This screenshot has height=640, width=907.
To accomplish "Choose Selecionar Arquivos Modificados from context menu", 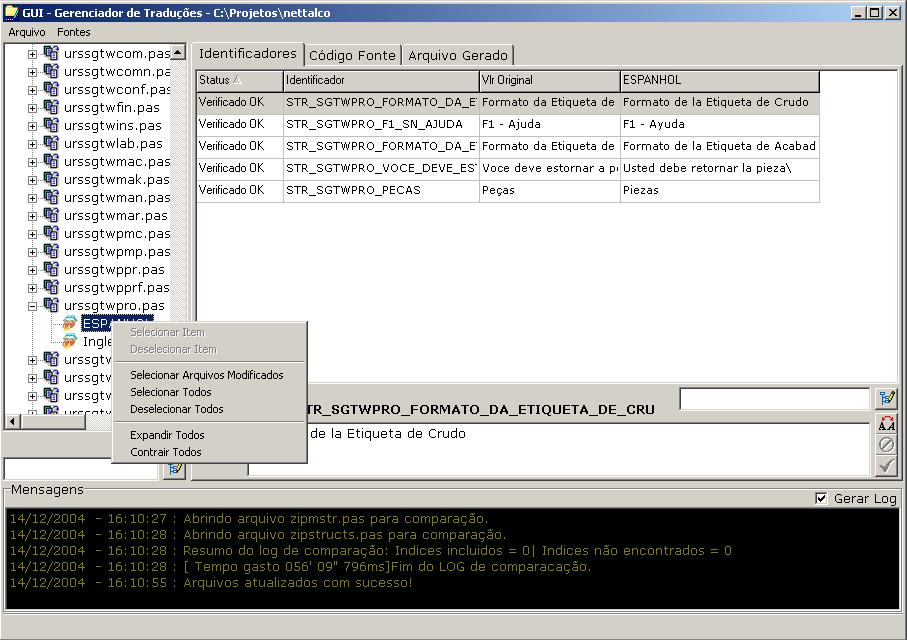I will 207,375.
